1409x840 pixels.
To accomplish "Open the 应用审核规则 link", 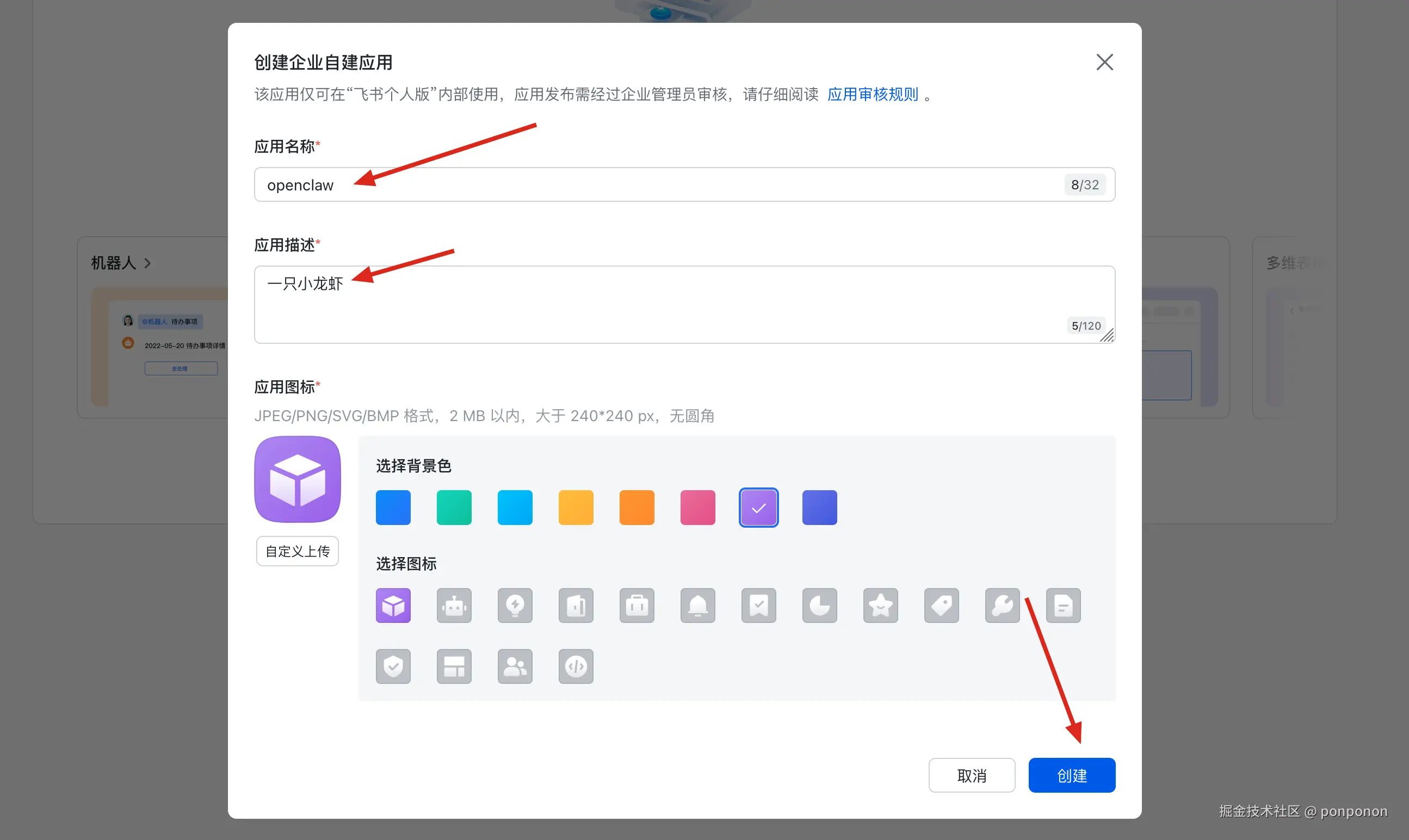I will 873,94.
